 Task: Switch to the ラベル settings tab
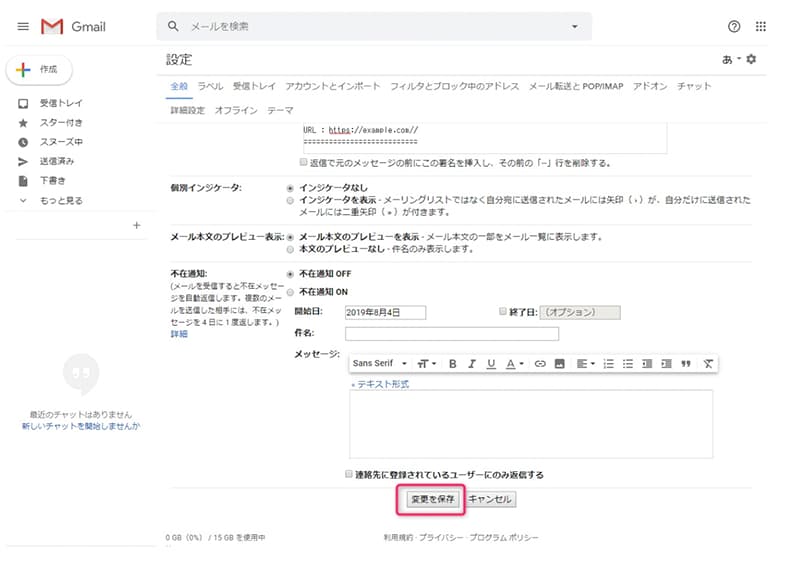[210, 87]
